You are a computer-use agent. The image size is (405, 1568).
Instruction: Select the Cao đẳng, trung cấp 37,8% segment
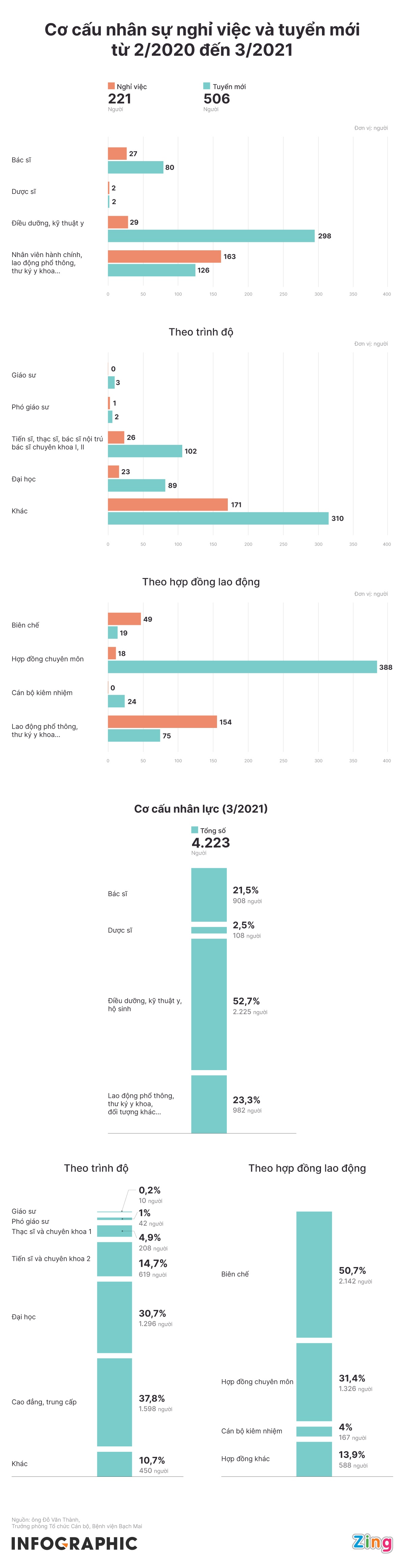click(x=114, y=1402)
